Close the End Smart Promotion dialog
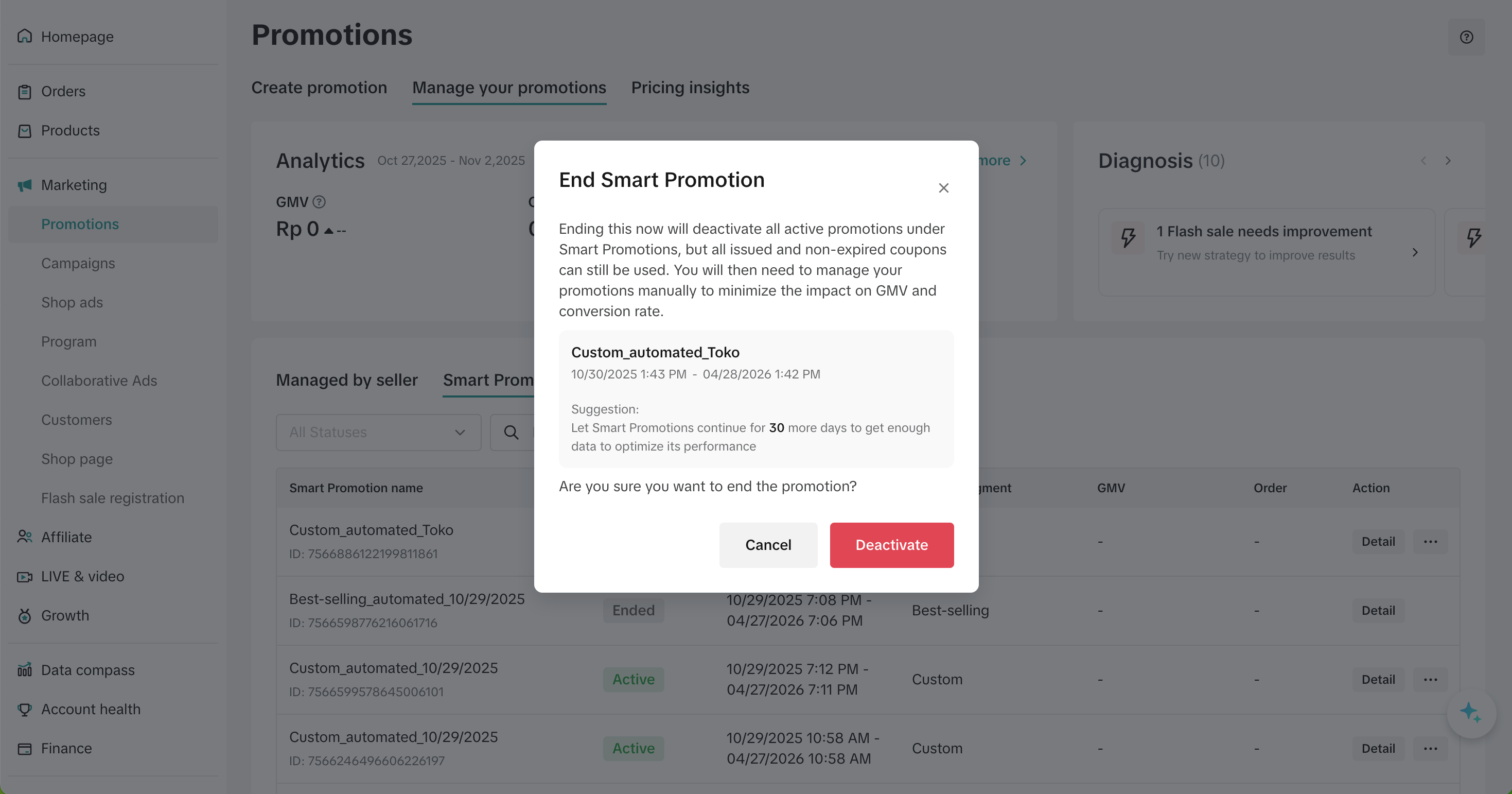This screenshot has height=794, width=1512. [x=943, y=188]
